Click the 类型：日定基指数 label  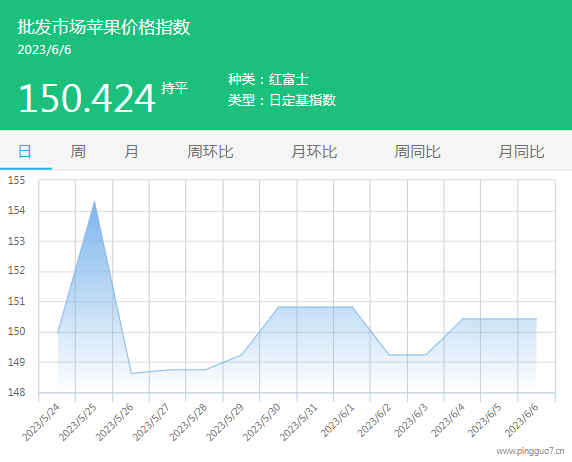282,100
